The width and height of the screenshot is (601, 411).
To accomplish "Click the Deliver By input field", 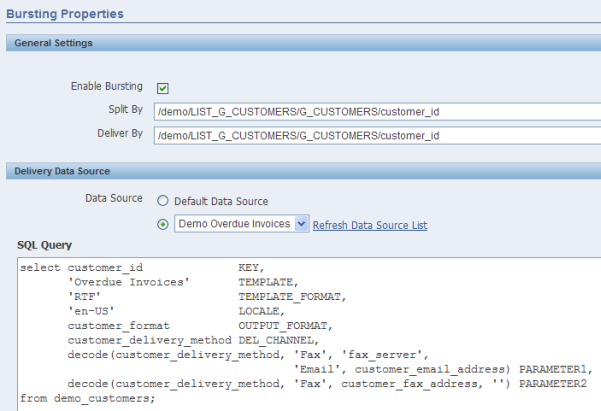I will coord(377,136).
